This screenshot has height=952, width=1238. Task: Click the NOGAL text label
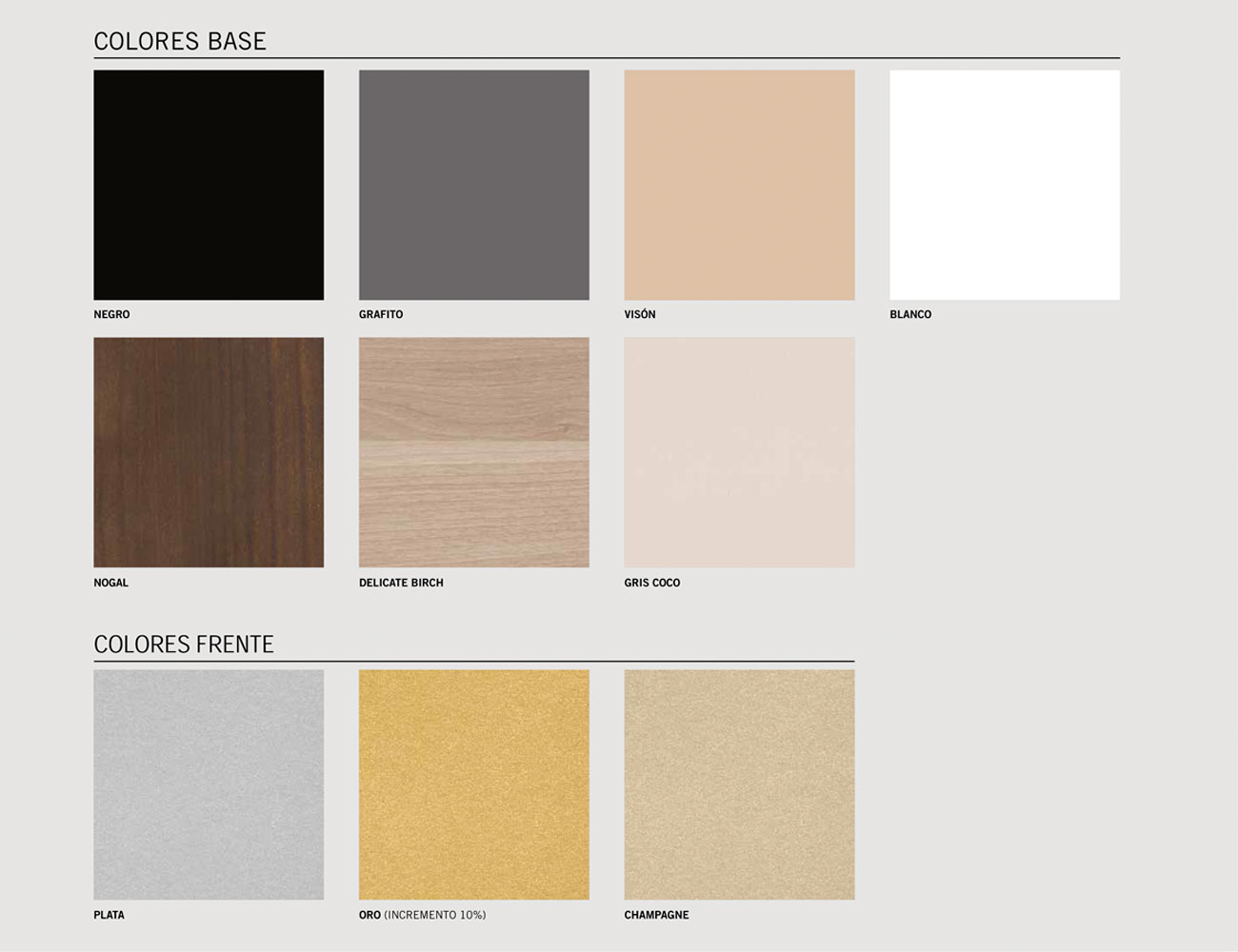tap(110, 583)
